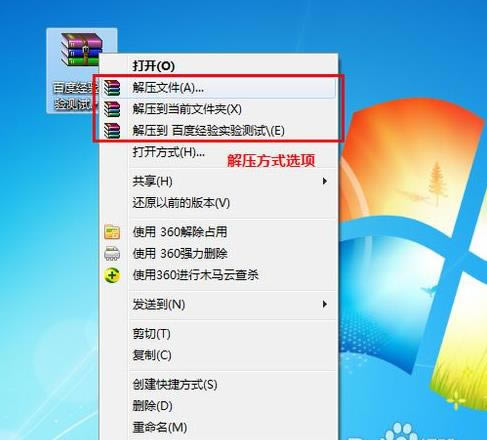Viewport: 487px width, 440px height.
Task: Click 删除(D) in the context menu
Action: coord(218,406)
